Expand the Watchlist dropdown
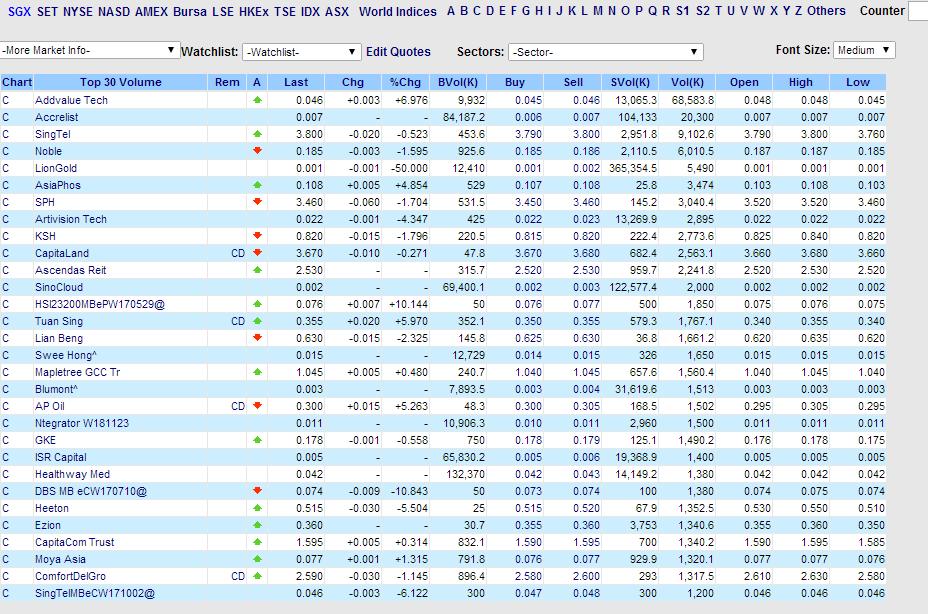 pyautogui.click(x=301, y=52)
